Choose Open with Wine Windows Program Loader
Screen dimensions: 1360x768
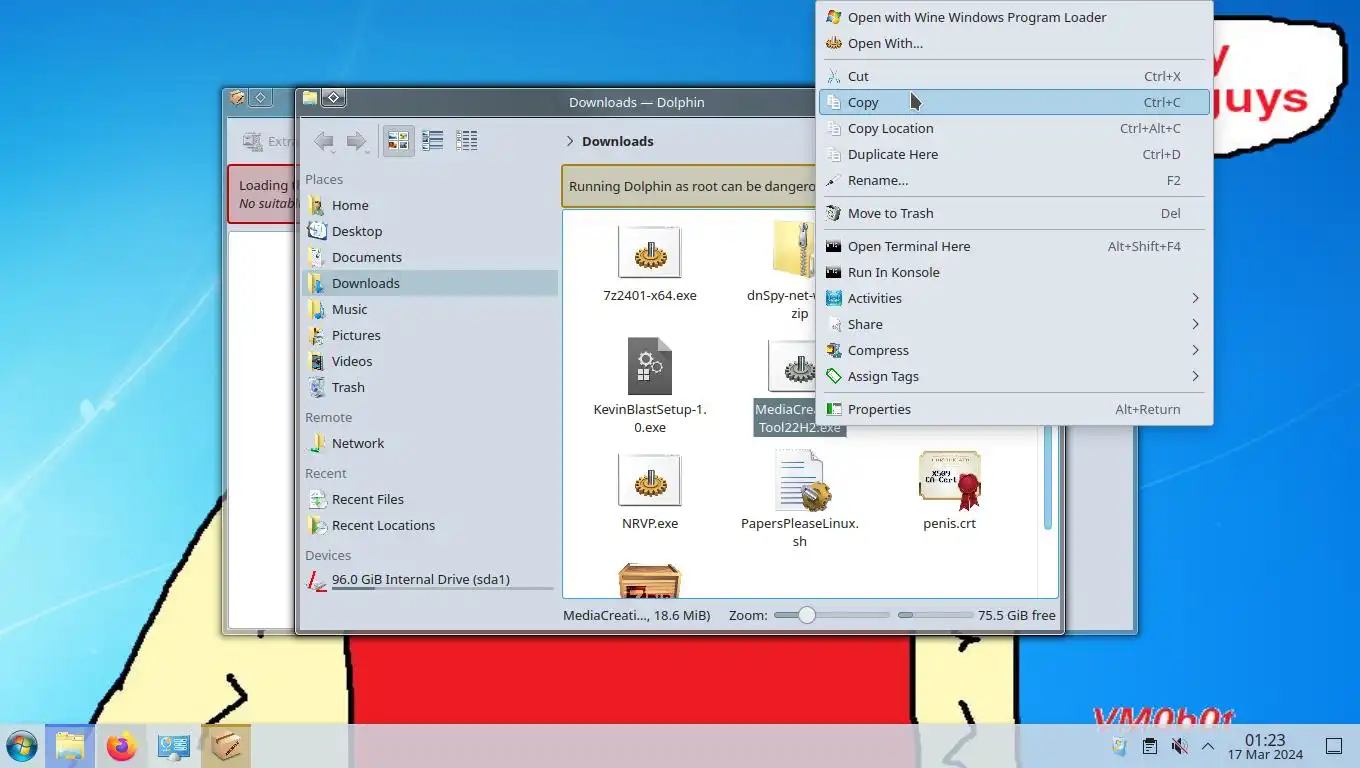tap(1014, 17)
